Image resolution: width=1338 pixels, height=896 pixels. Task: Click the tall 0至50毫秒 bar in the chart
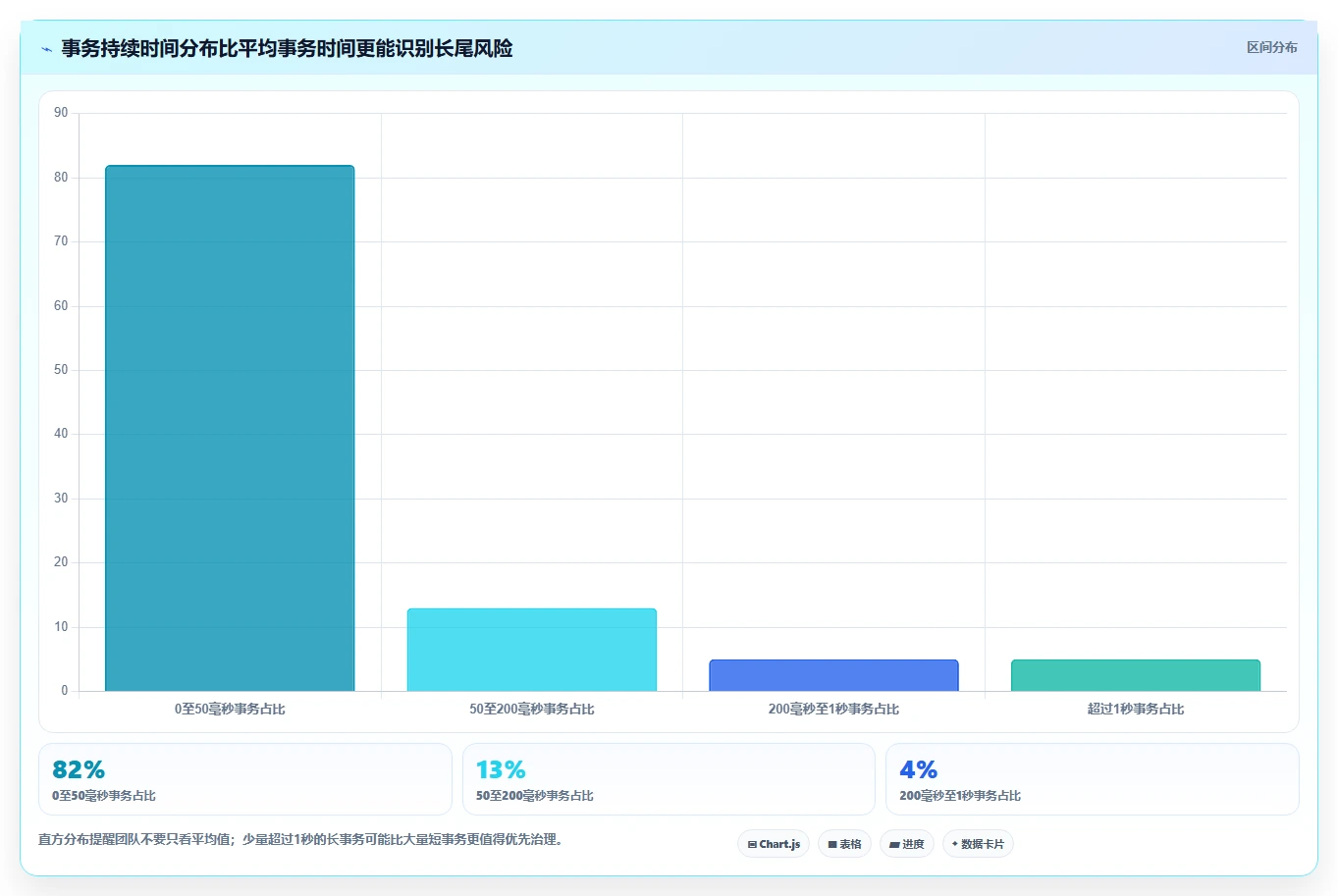pos(230,428)
